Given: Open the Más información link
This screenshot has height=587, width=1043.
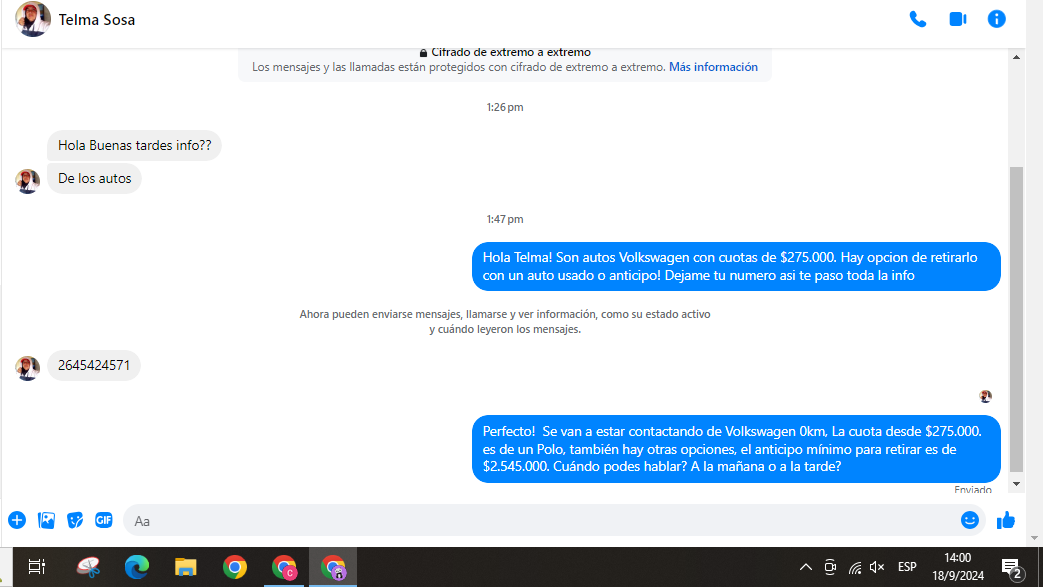Looking at the screenshot, I should click(x=713, y=67).
